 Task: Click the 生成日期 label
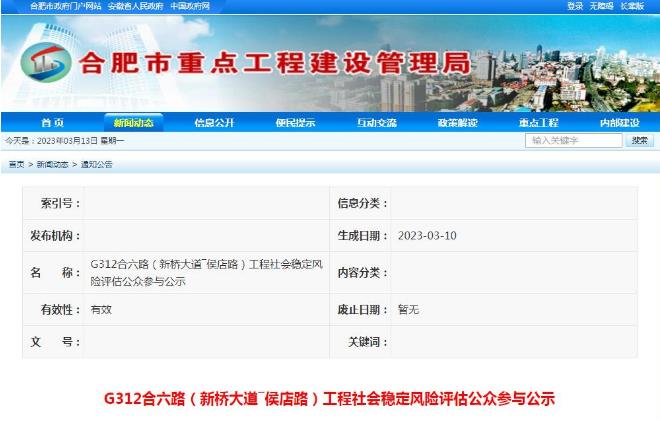[362, 235]
